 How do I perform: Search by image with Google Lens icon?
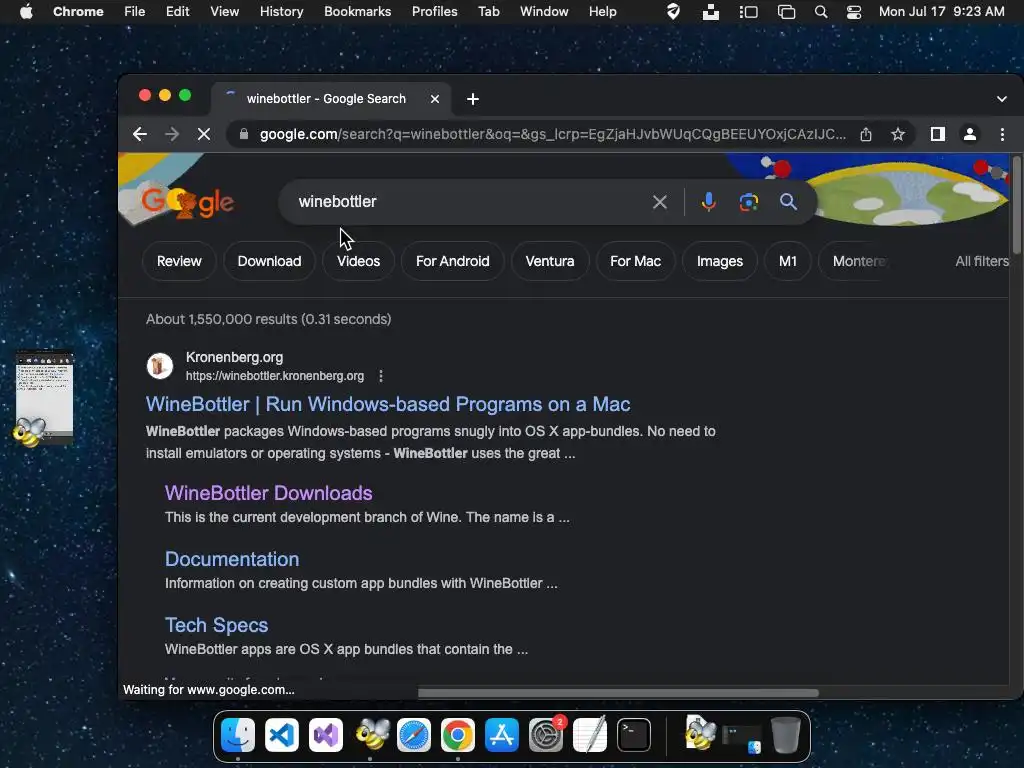pos(748,202)
